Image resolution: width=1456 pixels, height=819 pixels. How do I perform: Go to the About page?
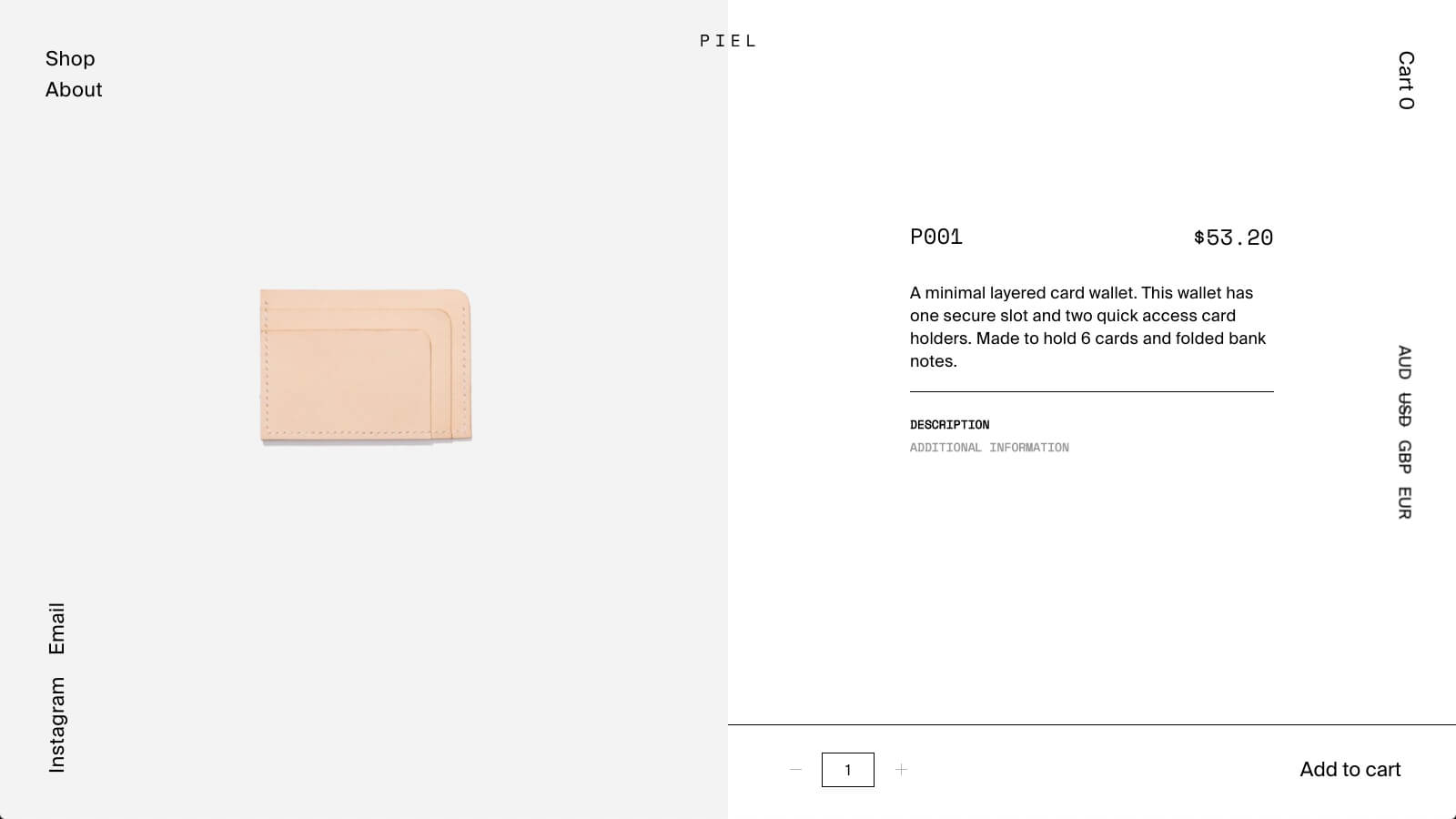(x=74, y=89)
